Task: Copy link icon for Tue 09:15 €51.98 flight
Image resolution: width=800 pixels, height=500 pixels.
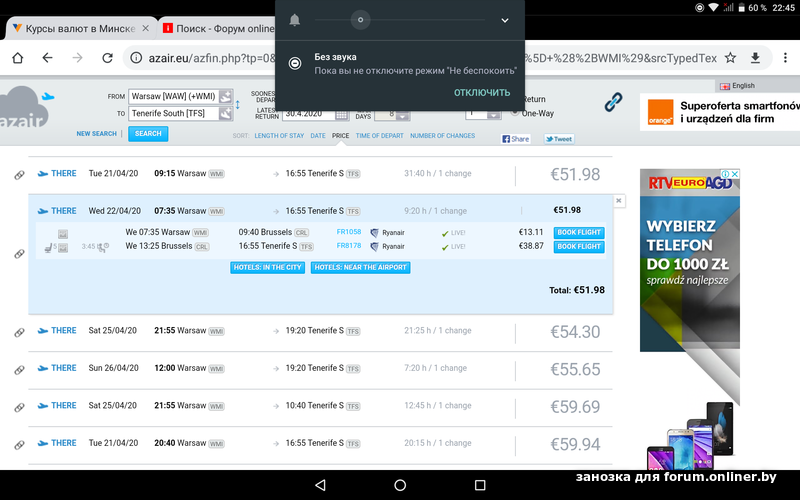Action: click(19, 175)
